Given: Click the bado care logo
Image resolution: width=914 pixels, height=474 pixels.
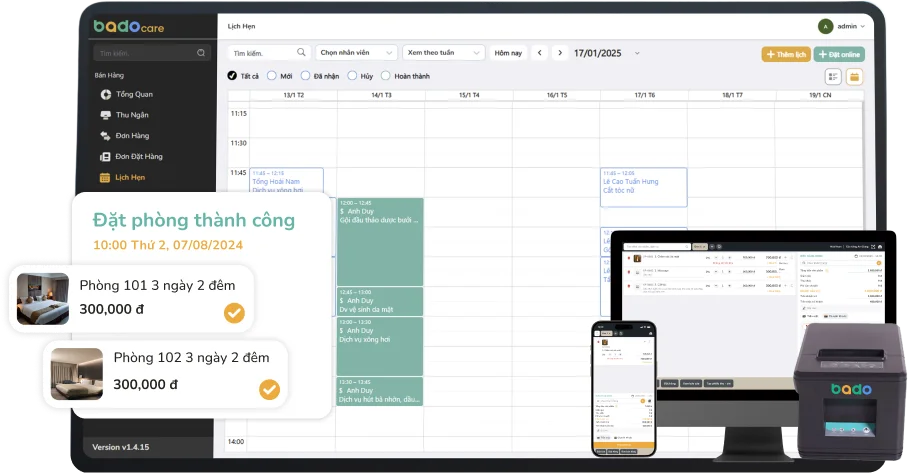Looking at the screenshot, I should [129, 26].
